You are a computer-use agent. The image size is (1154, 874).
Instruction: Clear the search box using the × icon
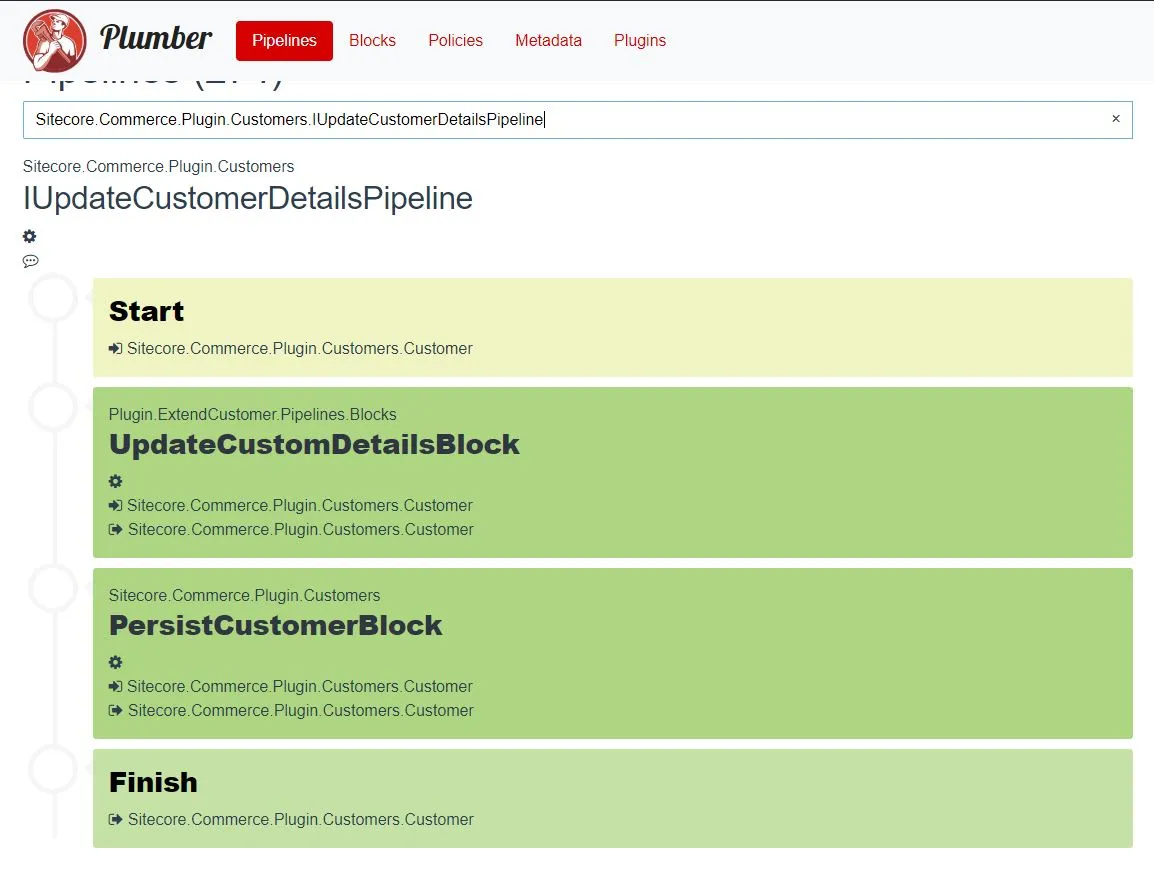(1115, 119)
